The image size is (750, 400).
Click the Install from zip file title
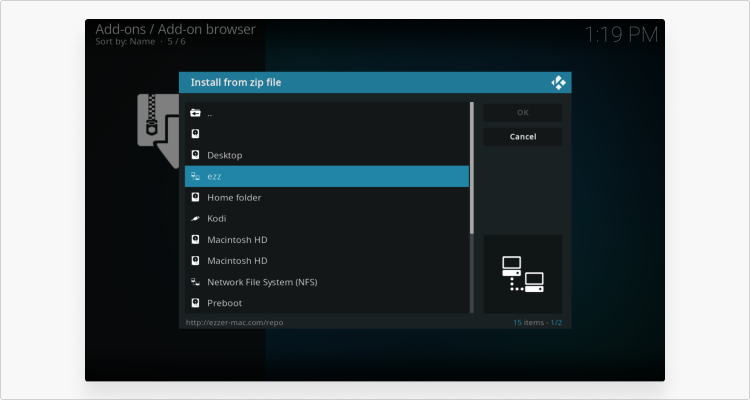[x=236, y=82]
